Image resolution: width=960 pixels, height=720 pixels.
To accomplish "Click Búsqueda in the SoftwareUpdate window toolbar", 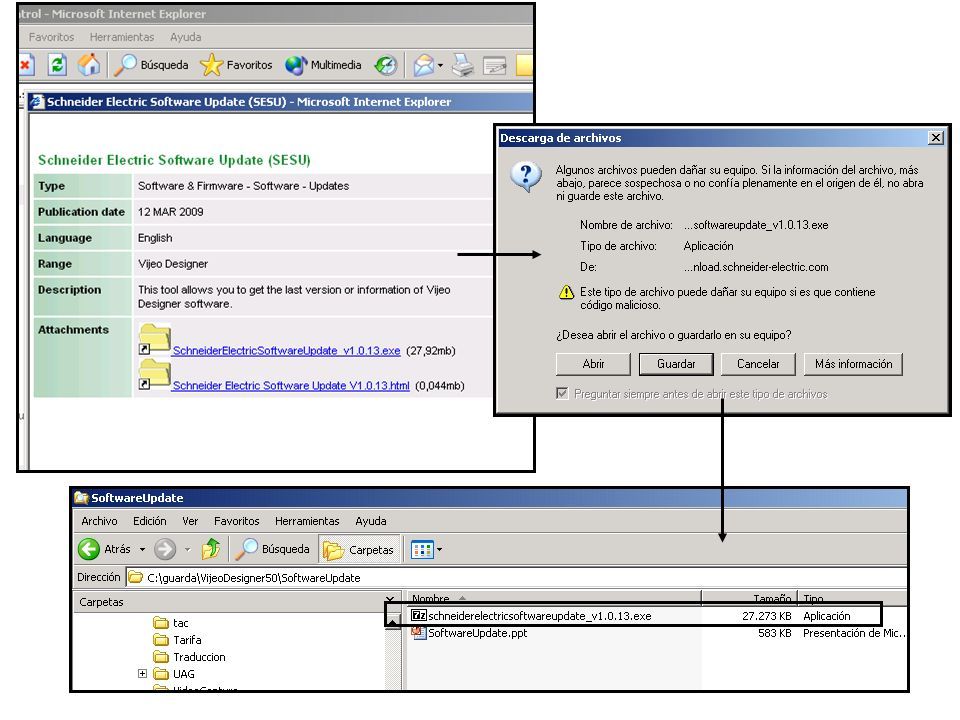I will 272,549.
